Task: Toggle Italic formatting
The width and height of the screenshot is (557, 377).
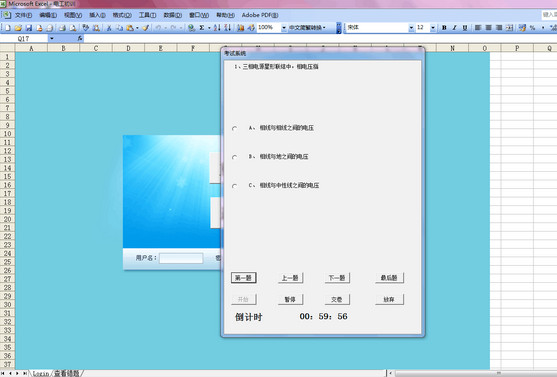Action: pyautogui.click(x=454, y=28)
